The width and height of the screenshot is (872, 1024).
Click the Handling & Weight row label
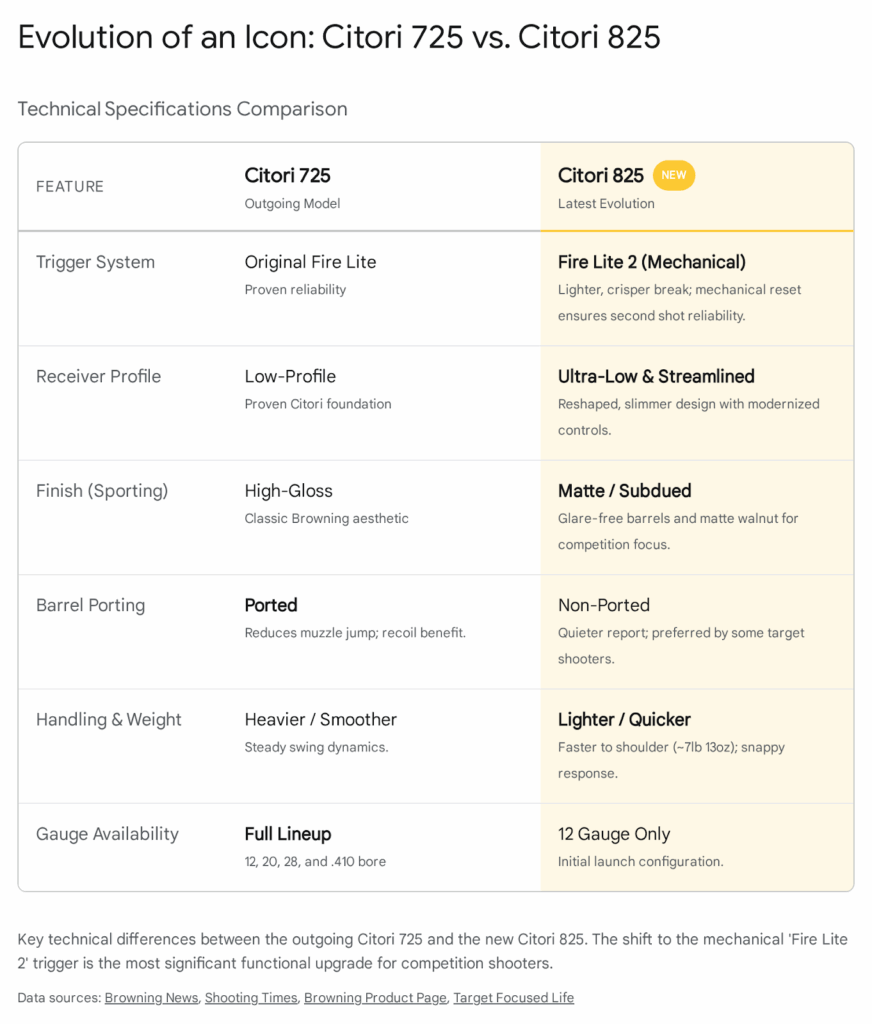(x=109, y=719)
